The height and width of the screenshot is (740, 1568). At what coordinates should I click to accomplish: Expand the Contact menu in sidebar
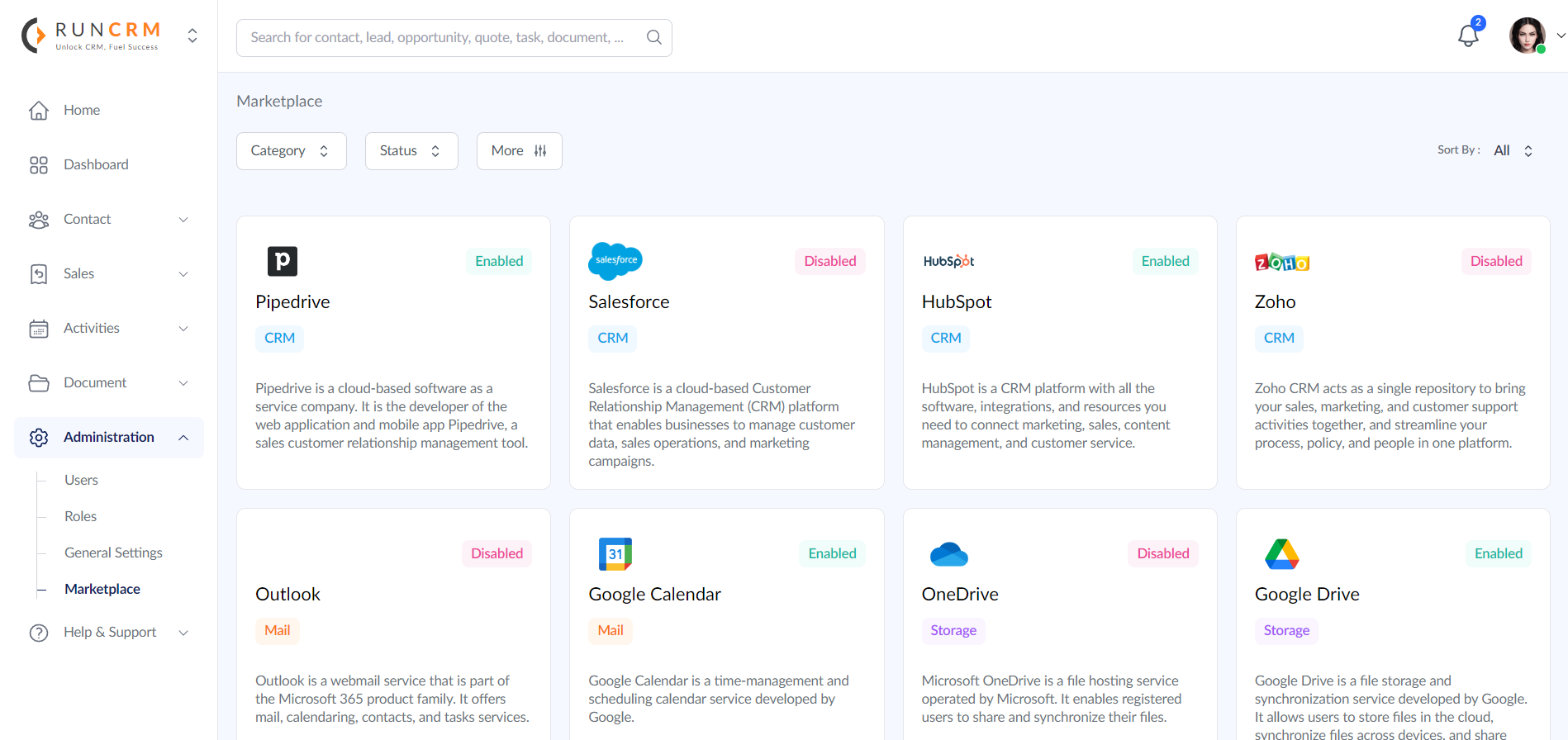[x=109, y=219]
